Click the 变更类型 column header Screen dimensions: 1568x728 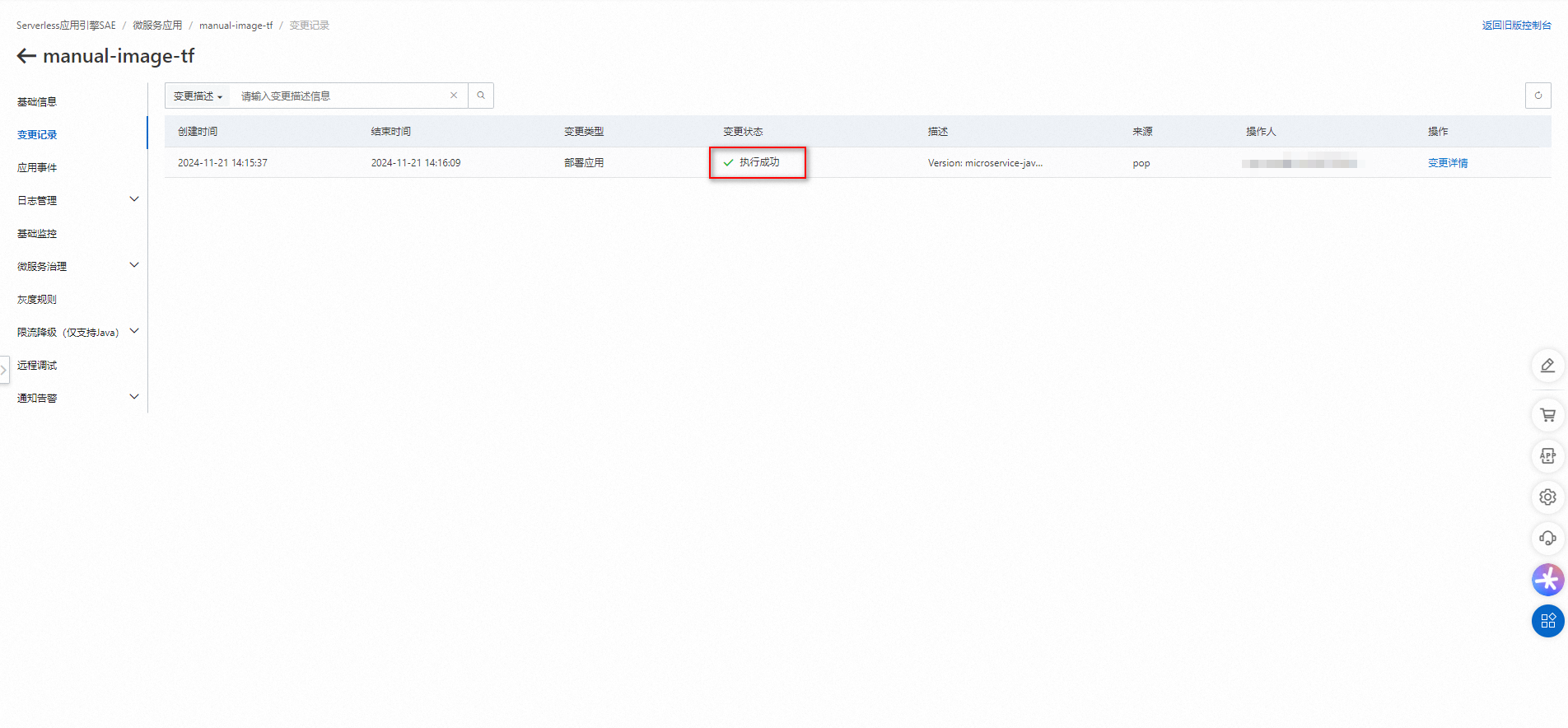coord(584,132)
